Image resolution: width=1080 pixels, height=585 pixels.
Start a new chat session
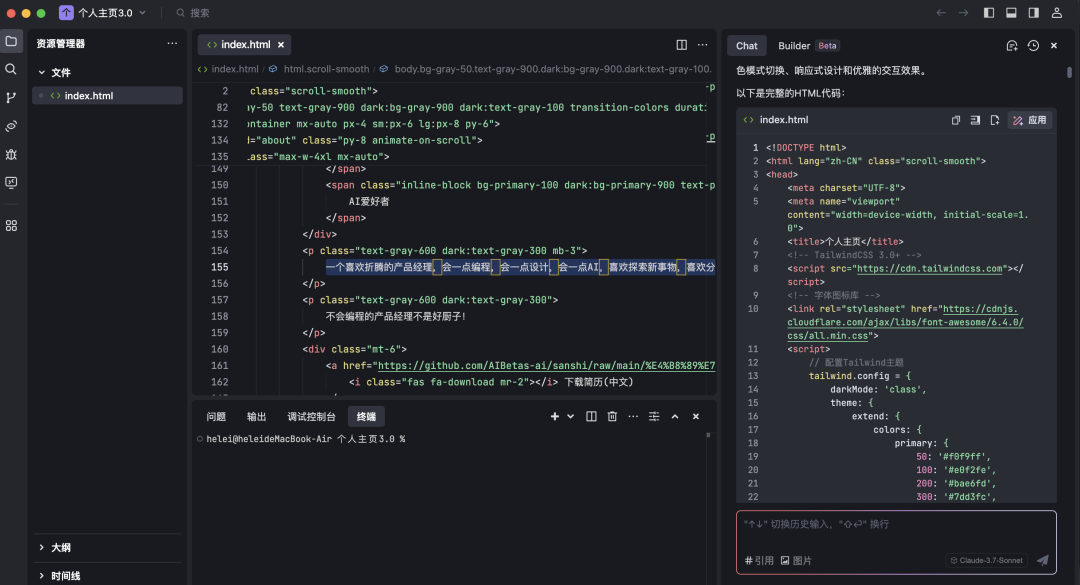pos(1012,45)
